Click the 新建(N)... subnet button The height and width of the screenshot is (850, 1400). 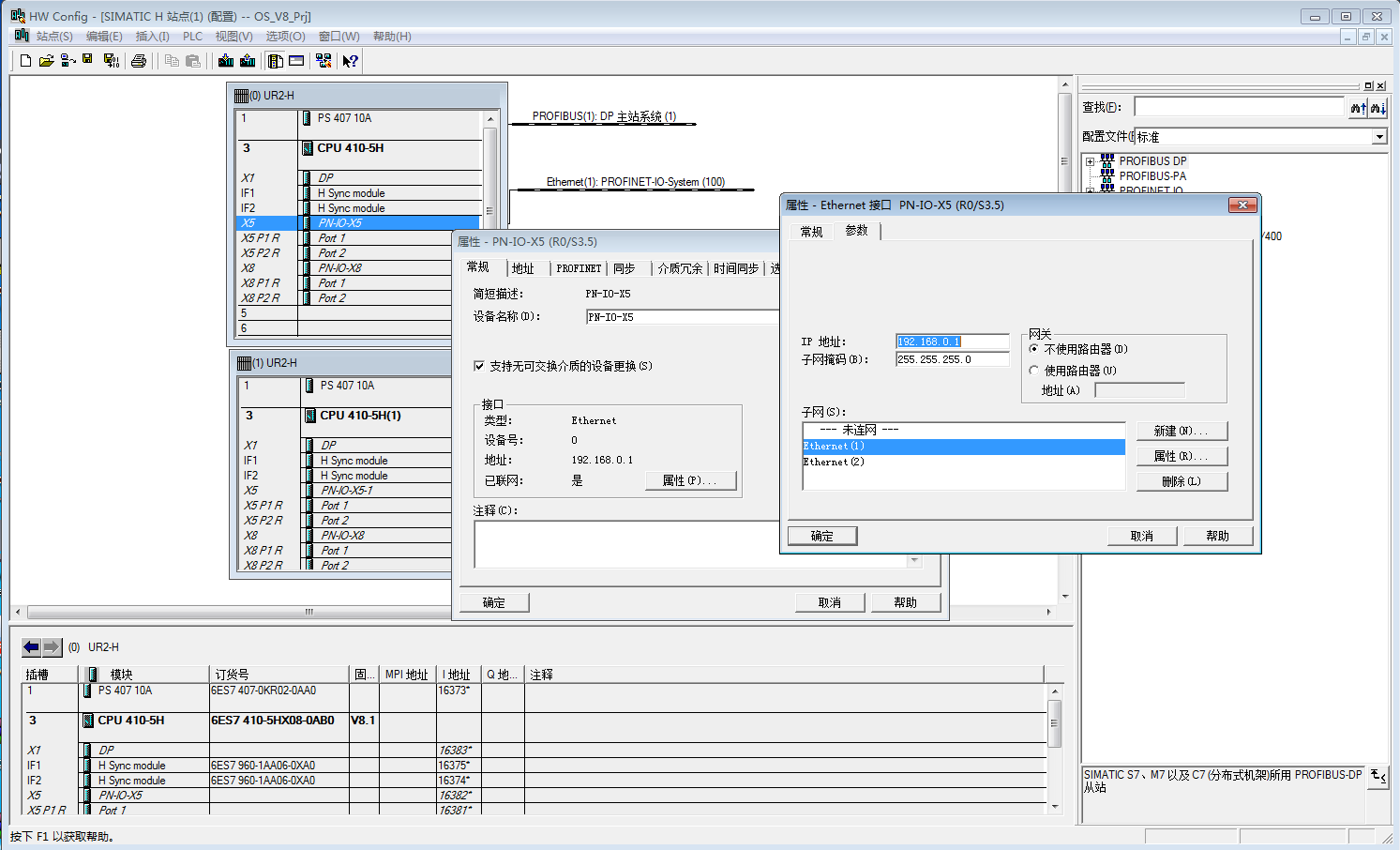click(1181, 431)
